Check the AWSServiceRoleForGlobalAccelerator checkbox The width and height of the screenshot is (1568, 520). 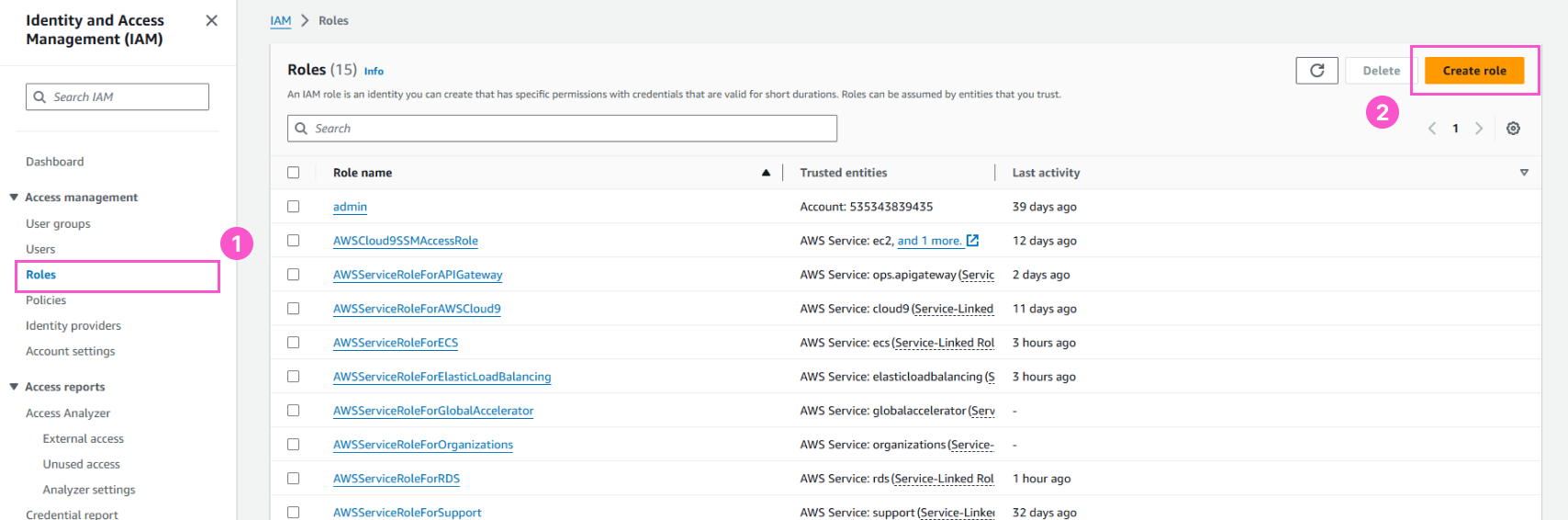click(294, 411)
